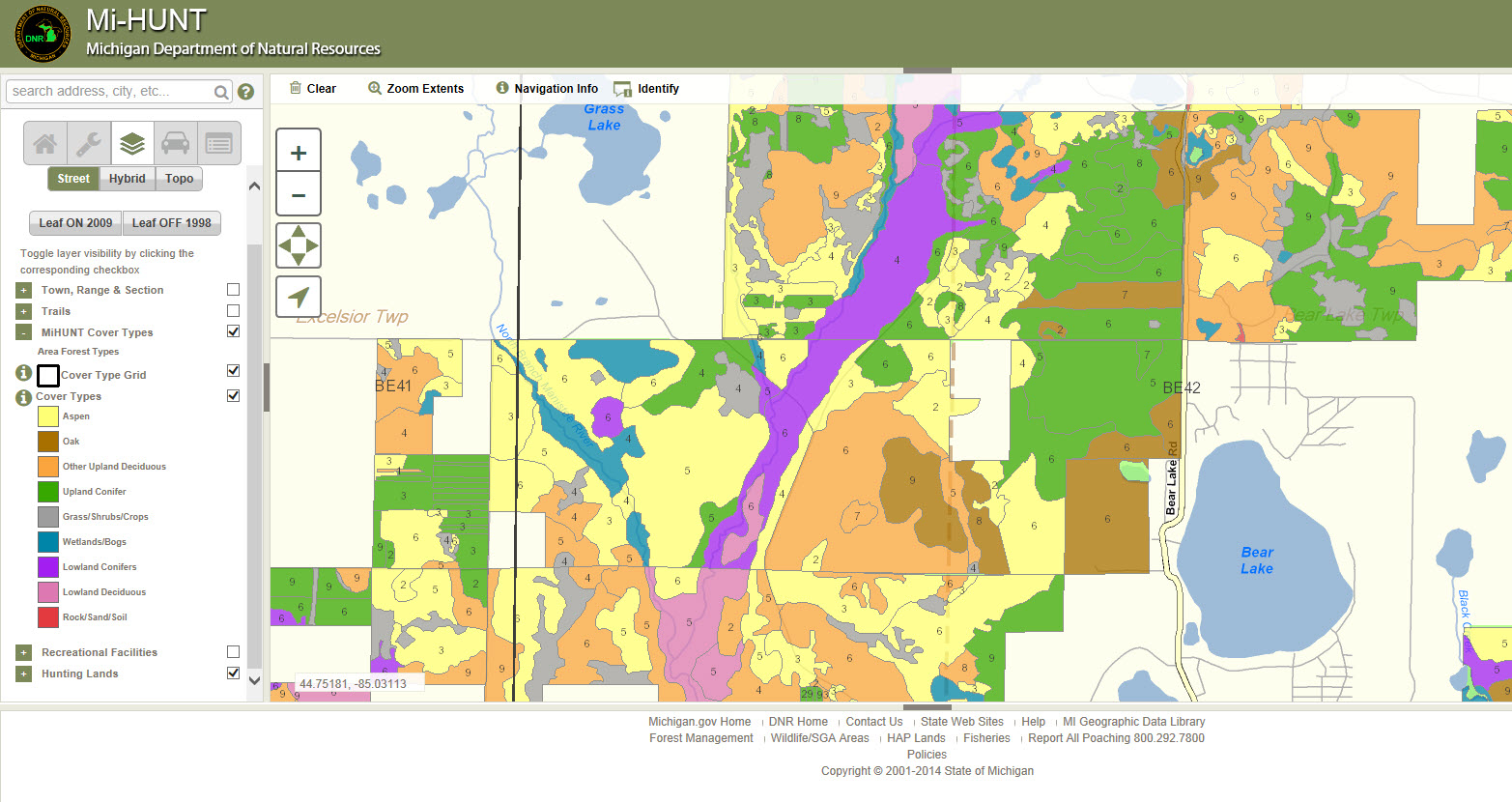Expand the Trails layer group
Screen dimensions: 1512x802
(24, 312)
